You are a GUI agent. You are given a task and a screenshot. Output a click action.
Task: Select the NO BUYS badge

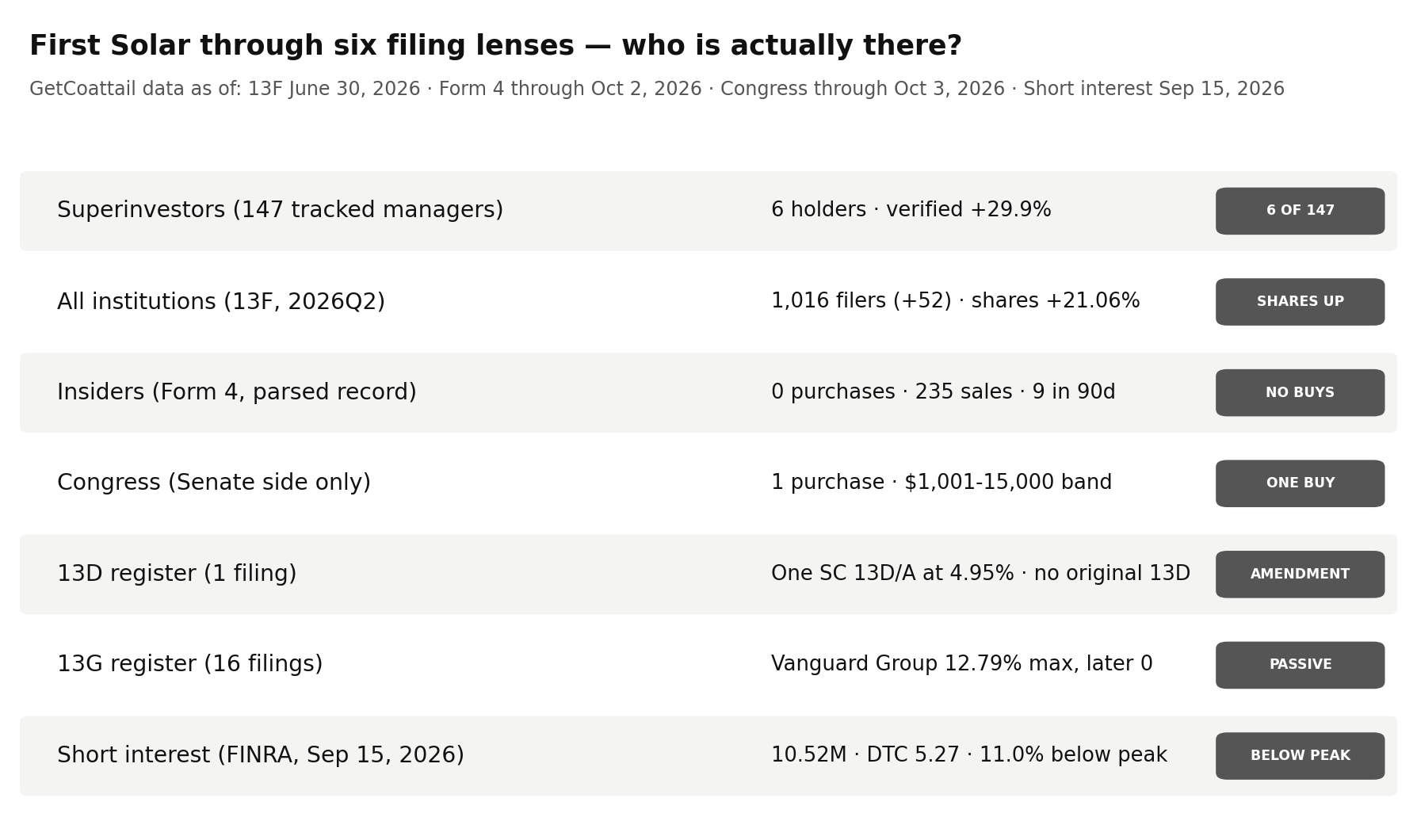click(x=1300, y=392)
